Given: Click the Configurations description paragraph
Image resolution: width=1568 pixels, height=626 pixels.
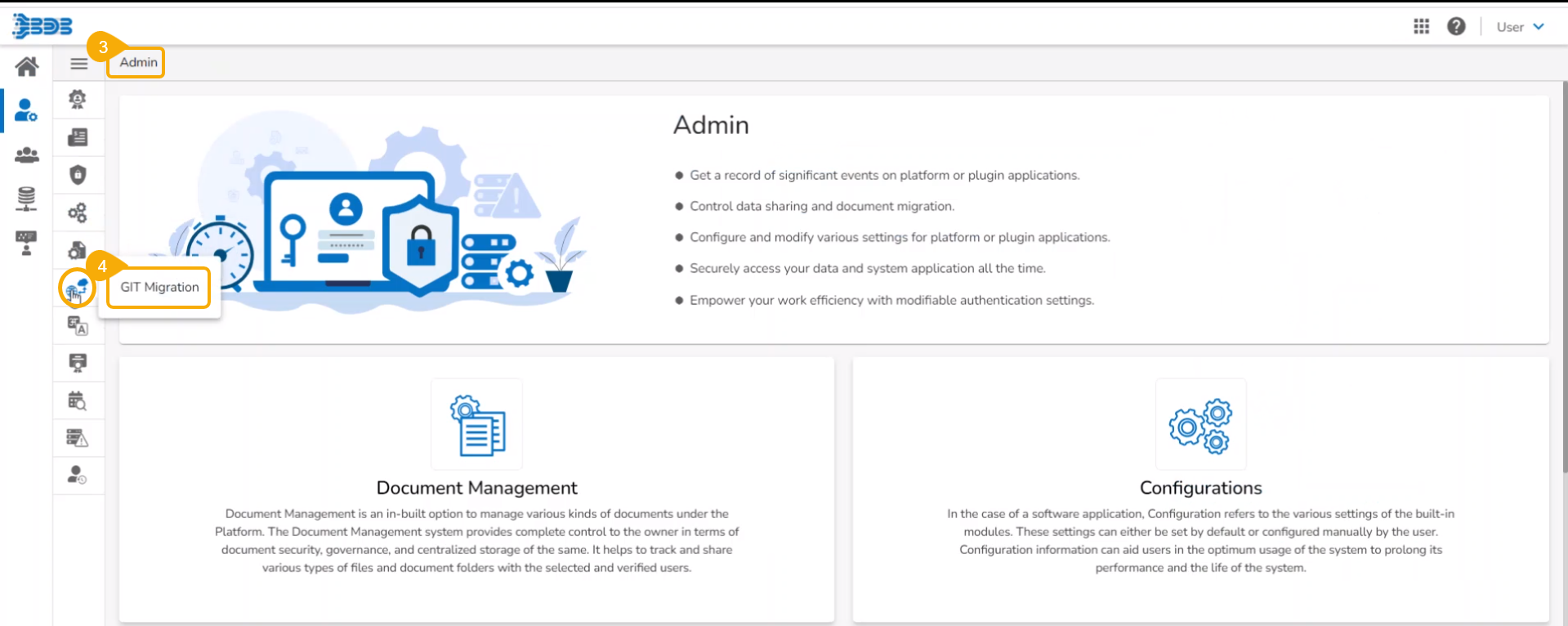Looking at the screenshot, I should pos(1201,541).
